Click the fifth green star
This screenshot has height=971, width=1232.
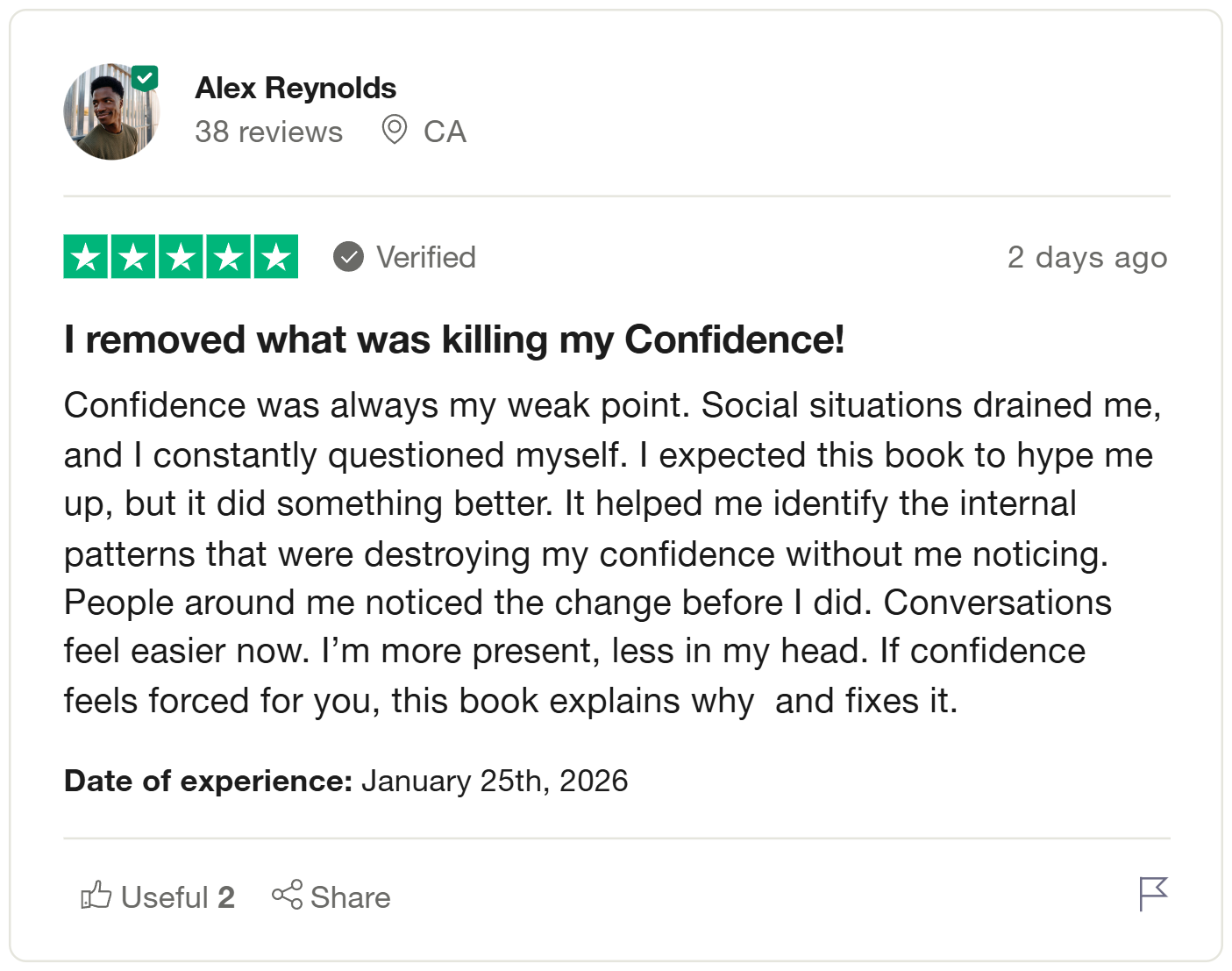[x=276, y=257]
